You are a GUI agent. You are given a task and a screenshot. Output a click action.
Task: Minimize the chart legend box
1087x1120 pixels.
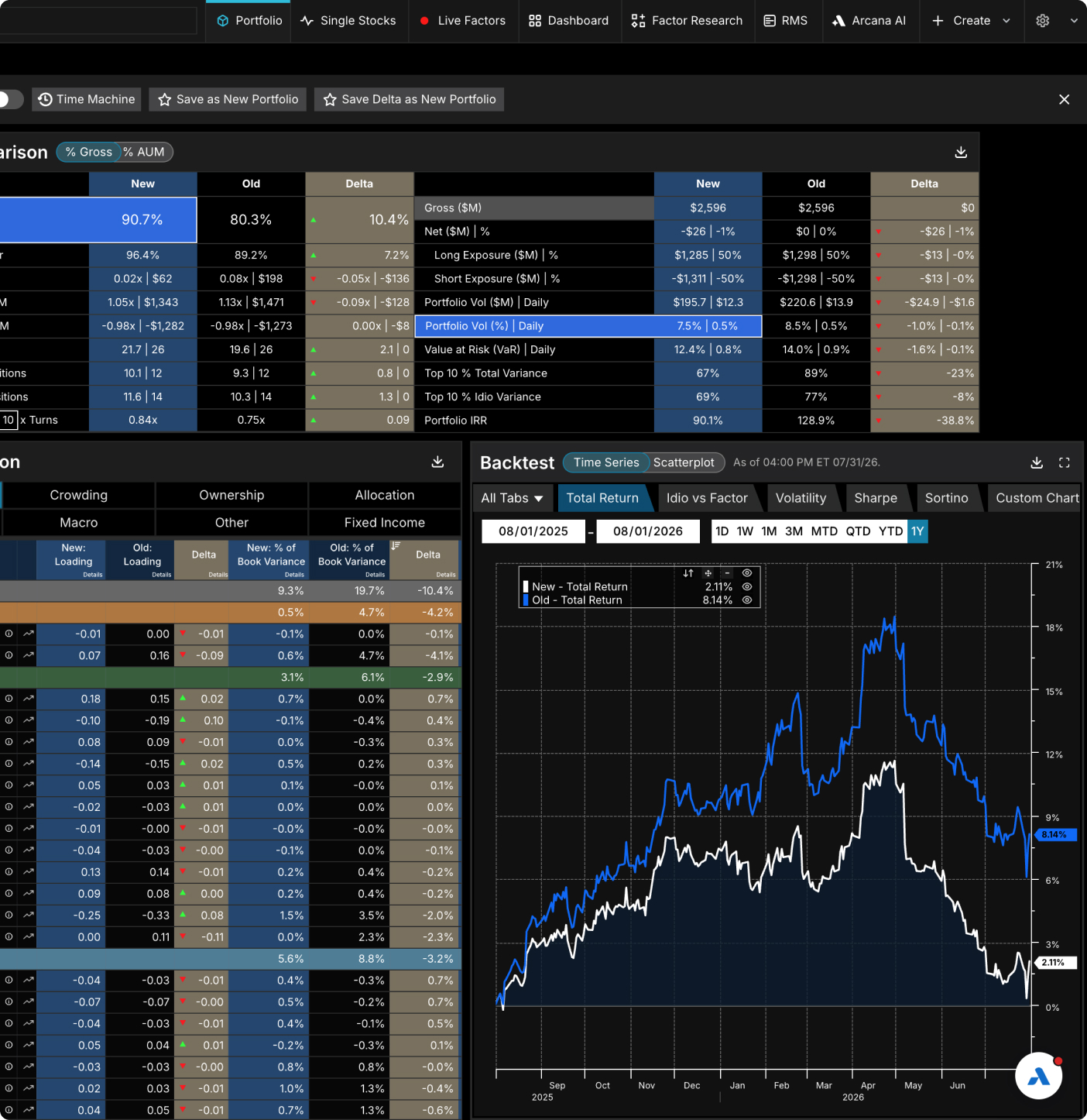[x=727, y=573]
